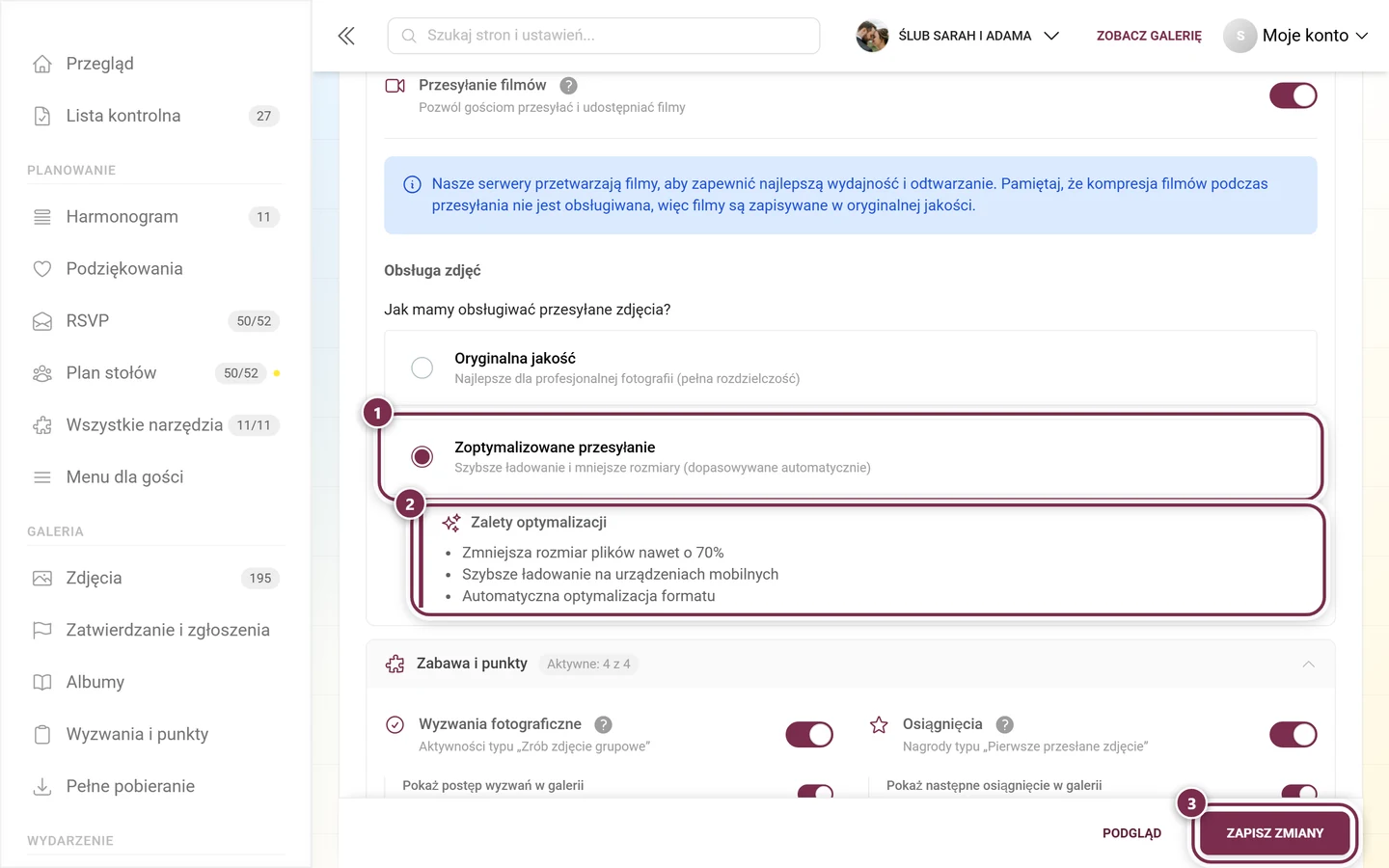
Task: Collapse the sidebar with the double-chevron icon
Action: 346,36
